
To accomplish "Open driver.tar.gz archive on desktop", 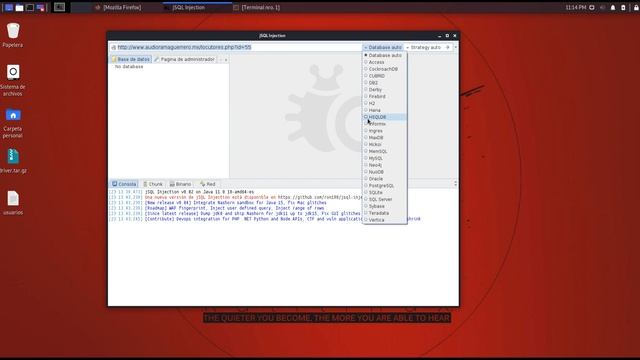I will click(13, 156).
